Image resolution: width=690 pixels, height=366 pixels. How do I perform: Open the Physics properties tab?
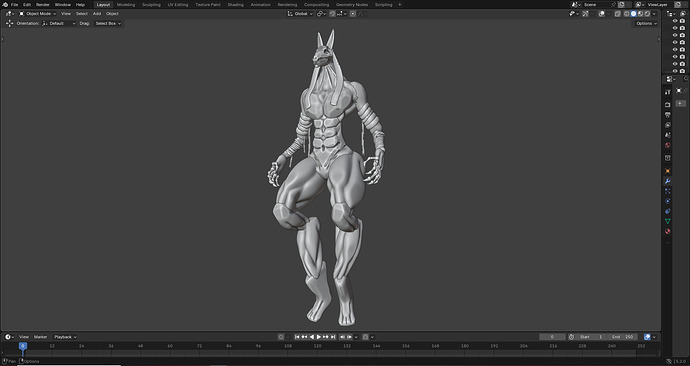pyautogui.click(x=668, y=201)
